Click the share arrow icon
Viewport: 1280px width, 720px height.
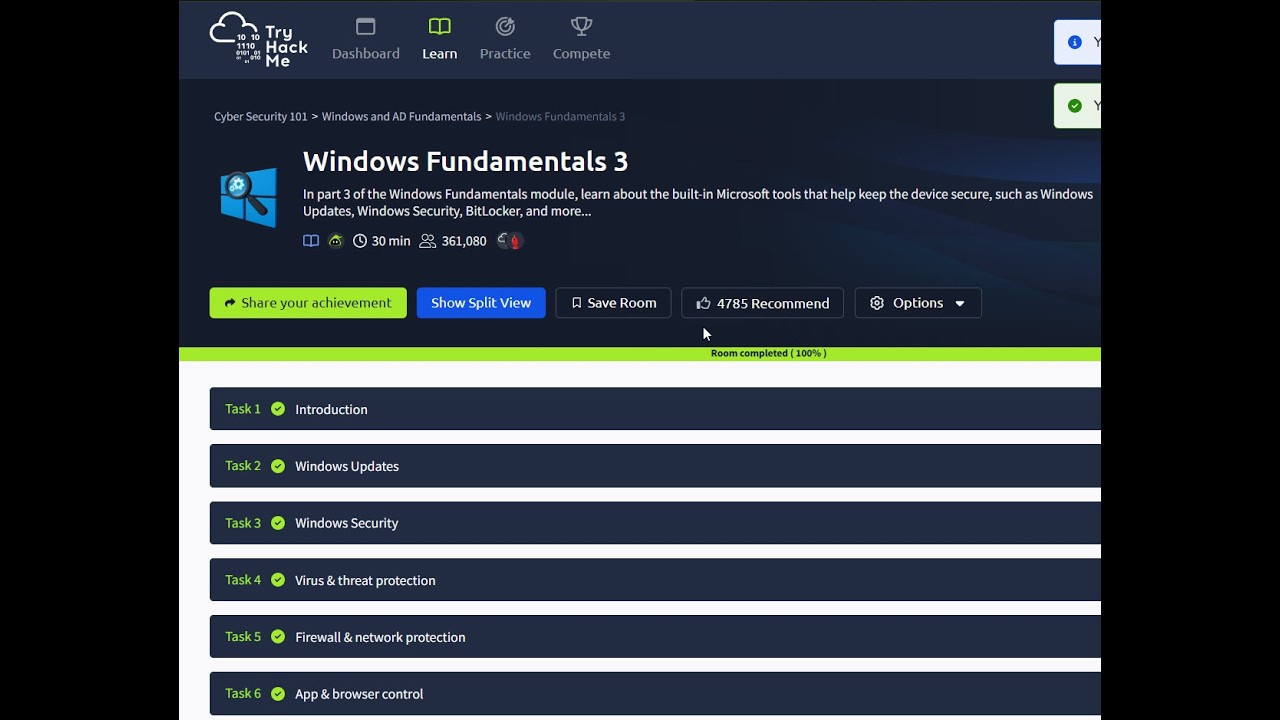(x=230, y=303)
